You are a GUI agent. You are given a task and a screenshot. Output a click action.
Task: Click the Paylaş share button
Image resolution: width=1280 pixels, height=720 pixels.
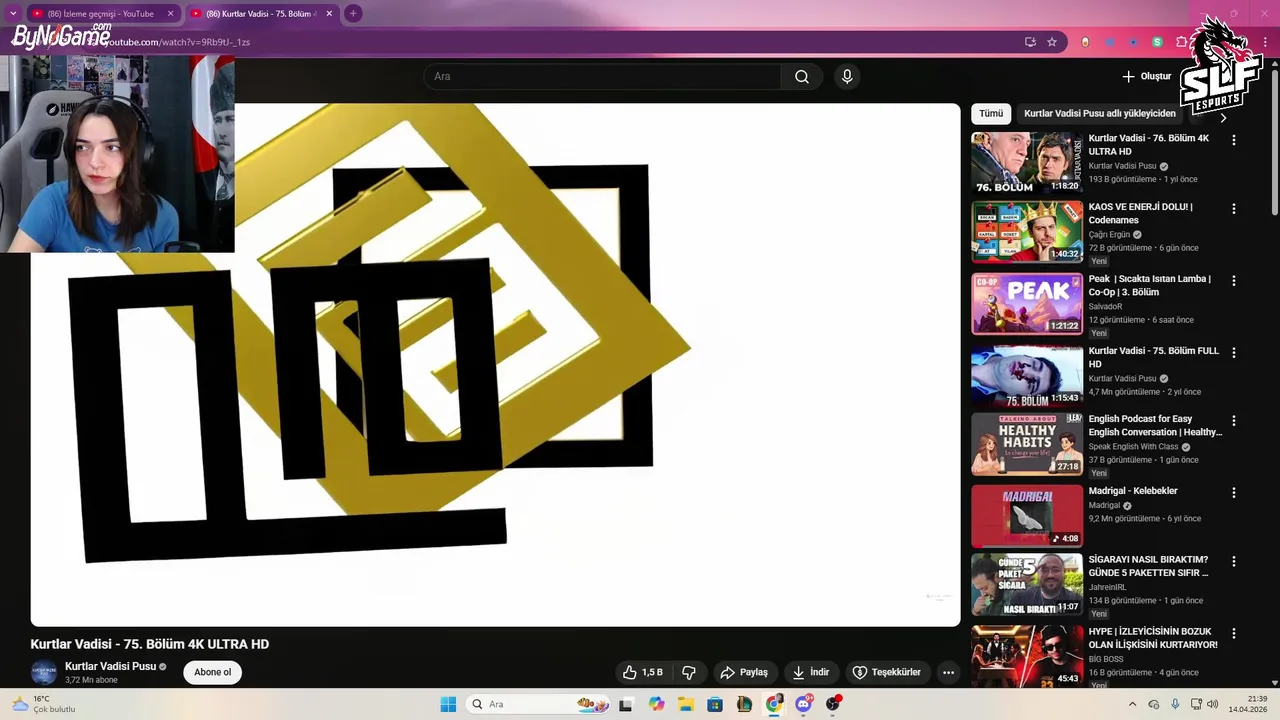[x=745, y=673]
